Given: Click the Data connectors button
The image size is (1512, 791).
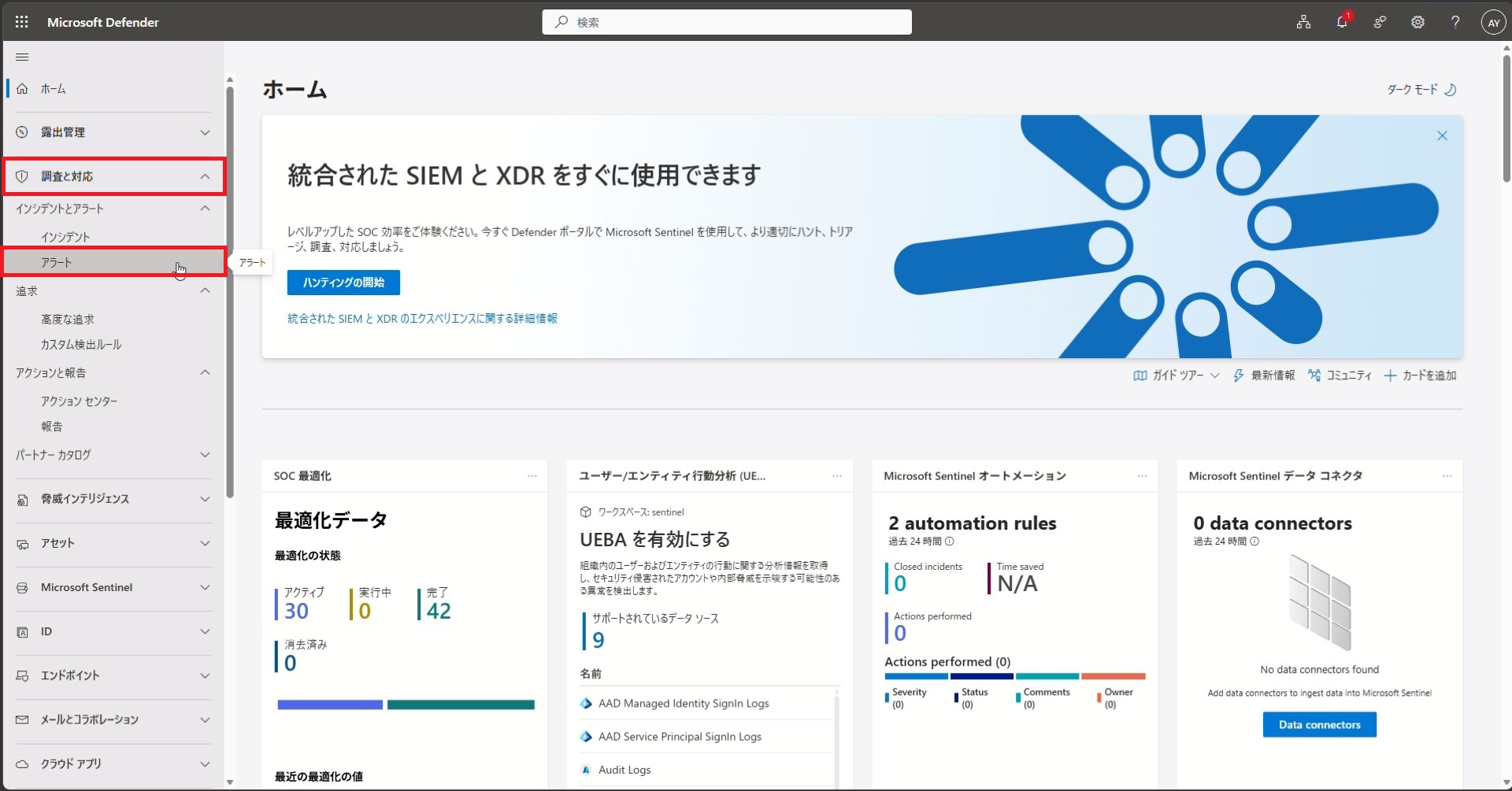Looking at the screenshot, I should (1320, 725).
